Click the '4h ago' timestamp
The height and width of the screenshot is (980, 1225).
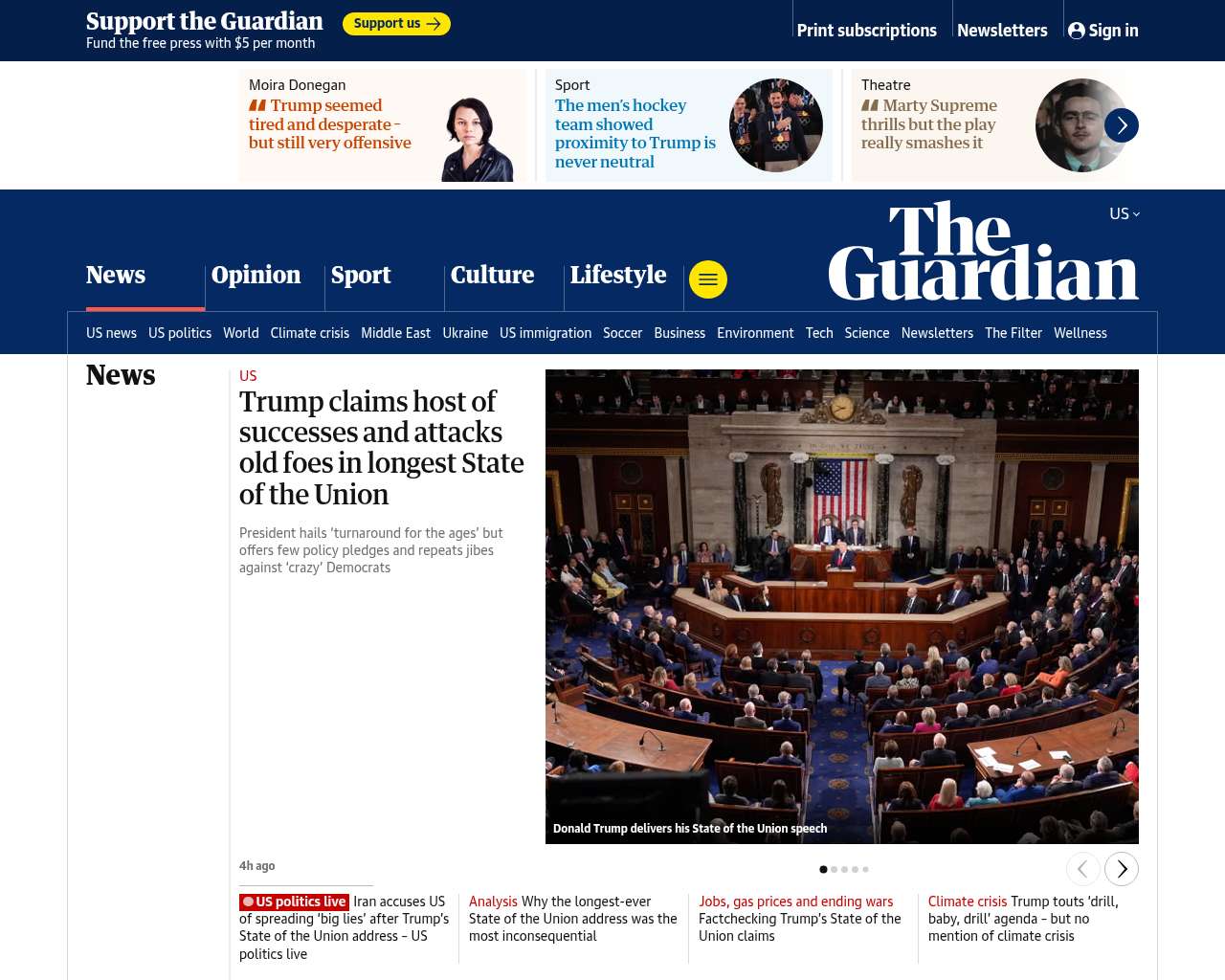tap(257, 866)
